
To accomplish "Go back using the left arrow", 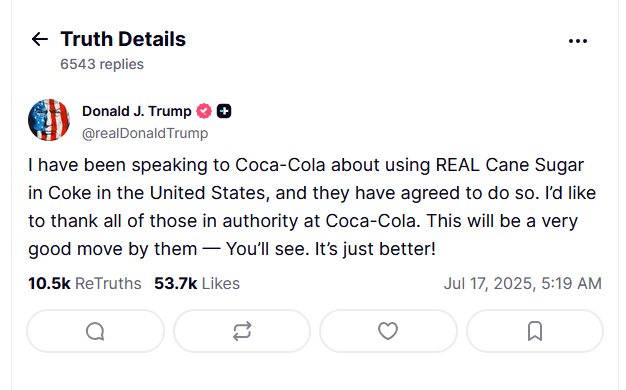I will [x=40, y=39].
